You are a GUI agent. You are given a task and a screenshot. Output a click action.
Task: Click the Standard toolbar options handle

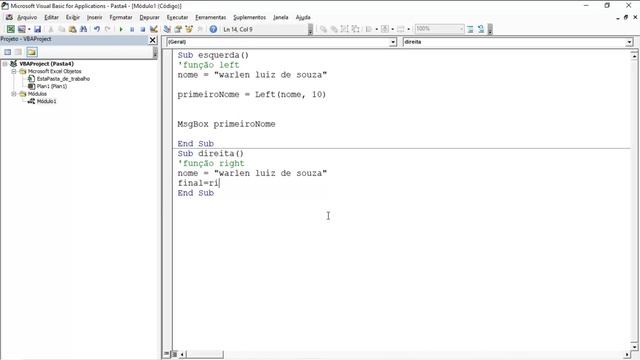tap(310, 29)
